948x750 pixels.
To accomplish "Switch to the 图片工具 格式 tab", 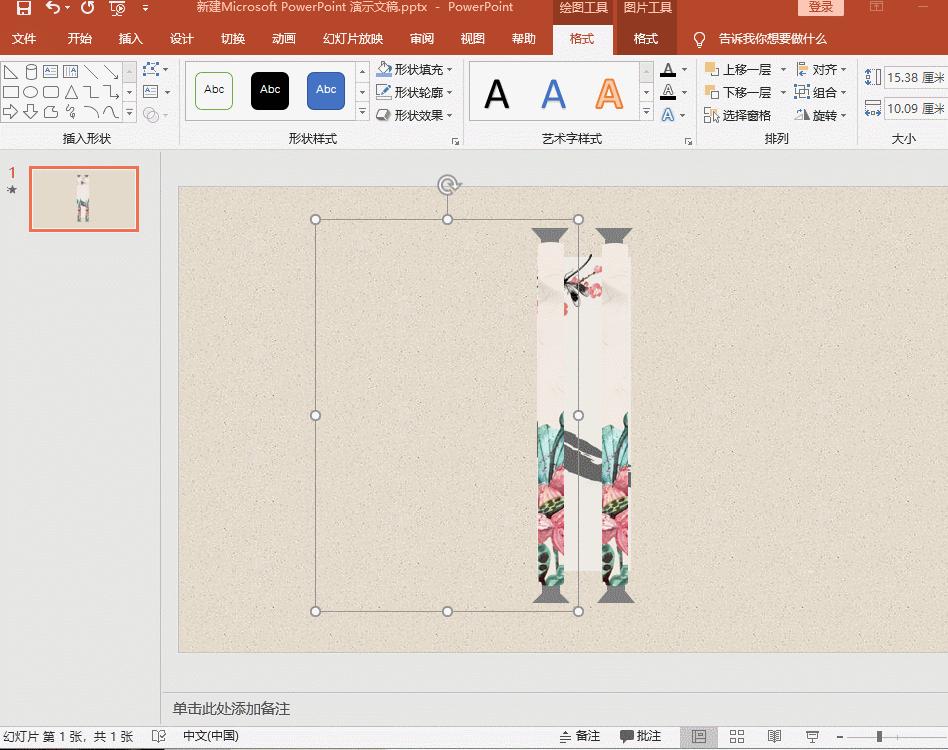I will [645, 39].
